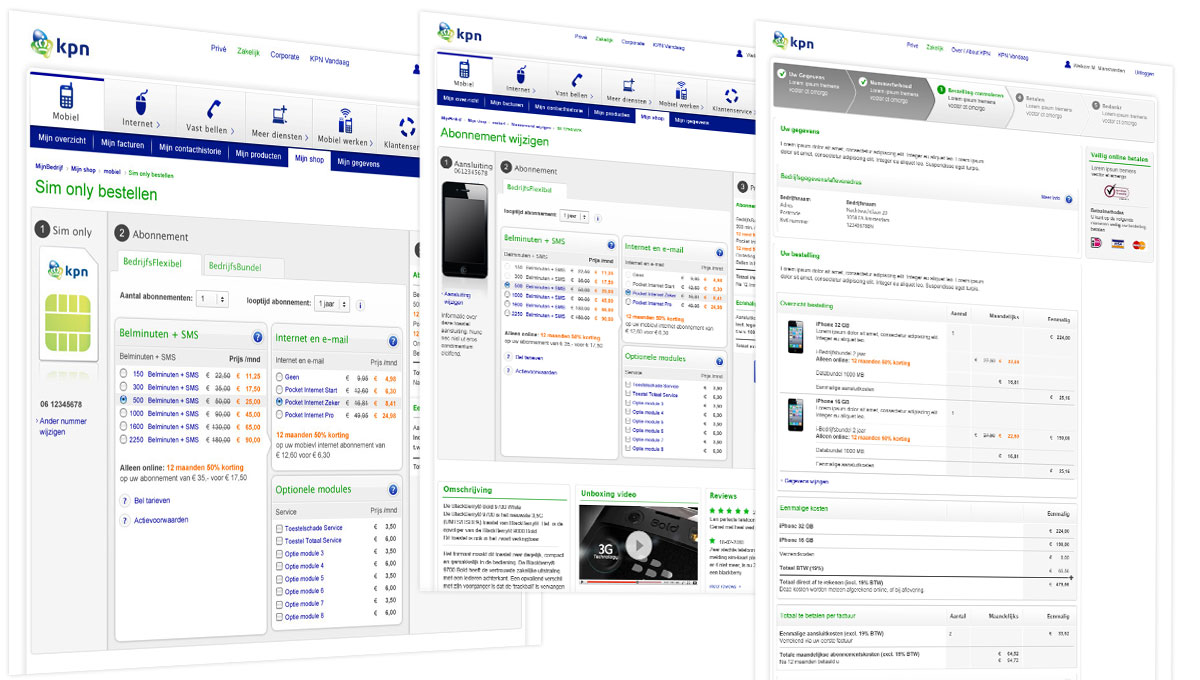Open the Klantenservice lifebuoy icon, left window
1200x680 pixels.
click(407, 127)
